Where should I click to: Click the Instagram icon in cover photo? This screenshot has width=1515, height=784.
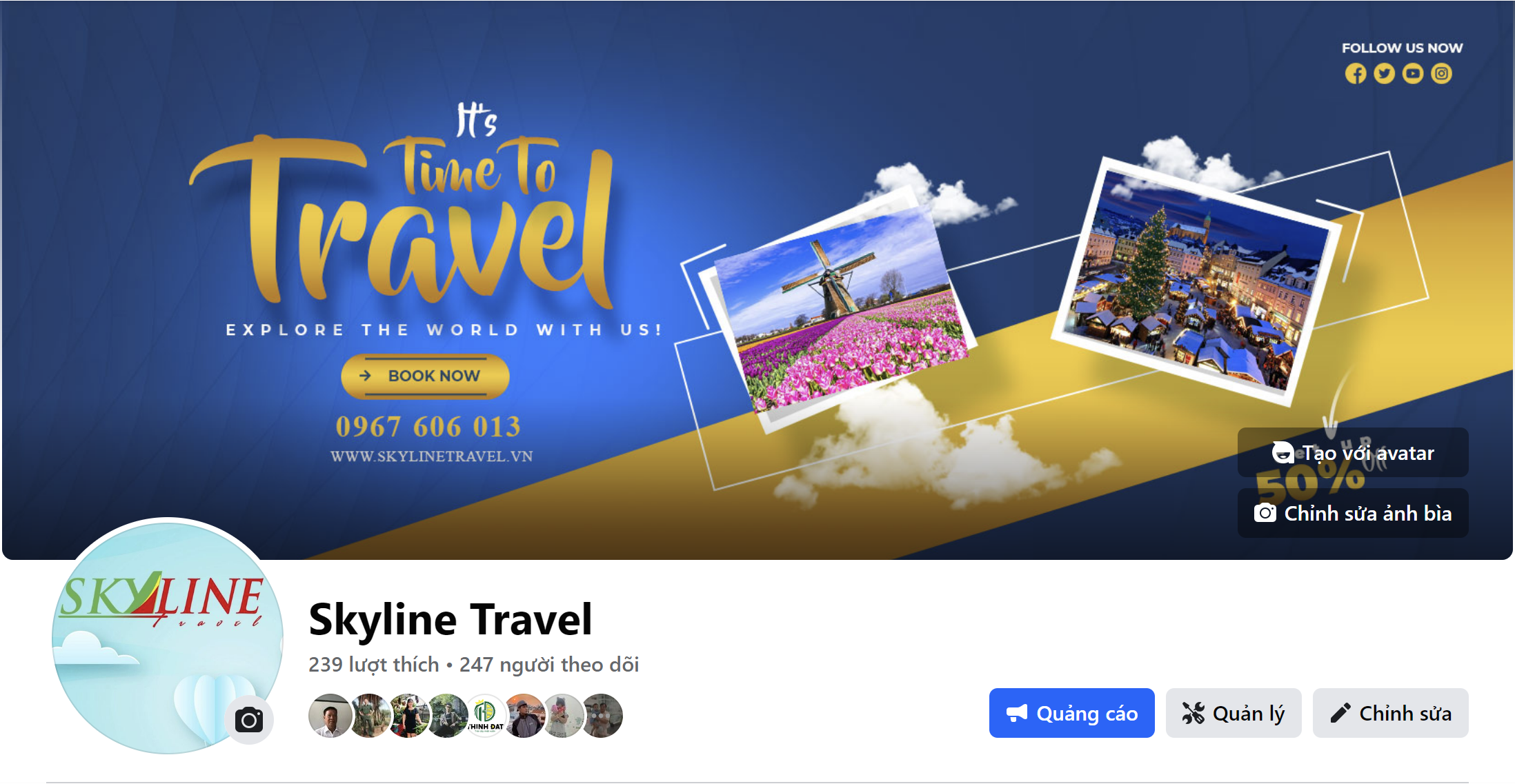[1442, 74]
